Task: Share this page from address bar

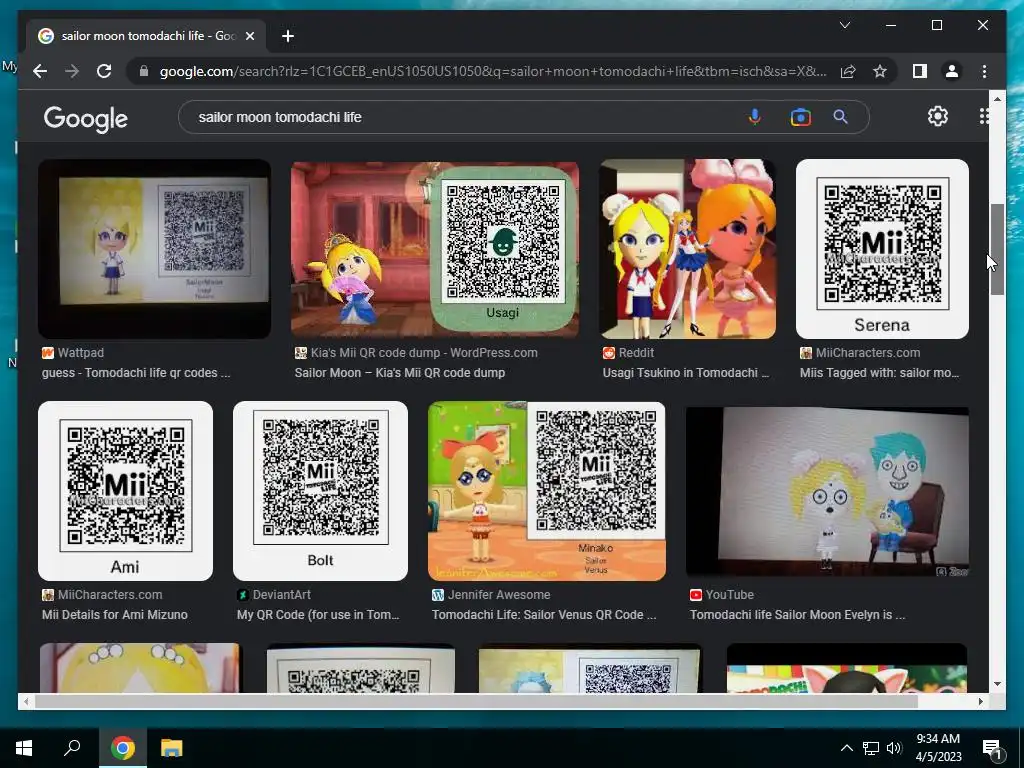Action: tap(848, 71)
